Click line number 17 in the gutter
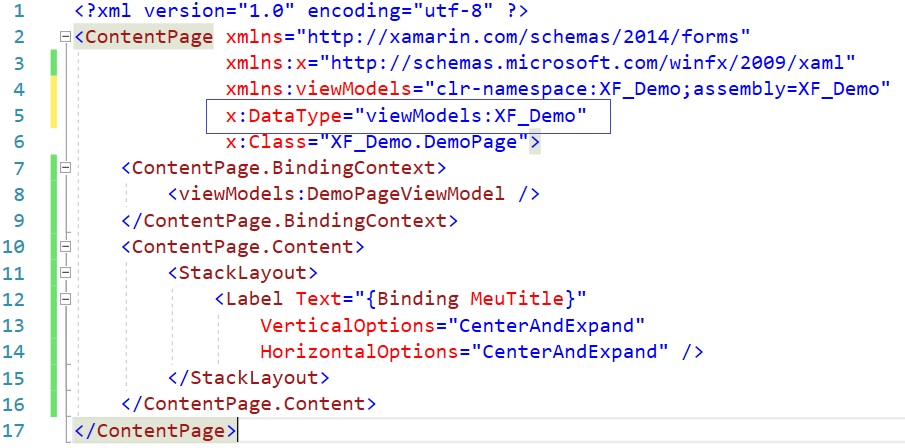905x448 pixels. (x=14, y=431)
